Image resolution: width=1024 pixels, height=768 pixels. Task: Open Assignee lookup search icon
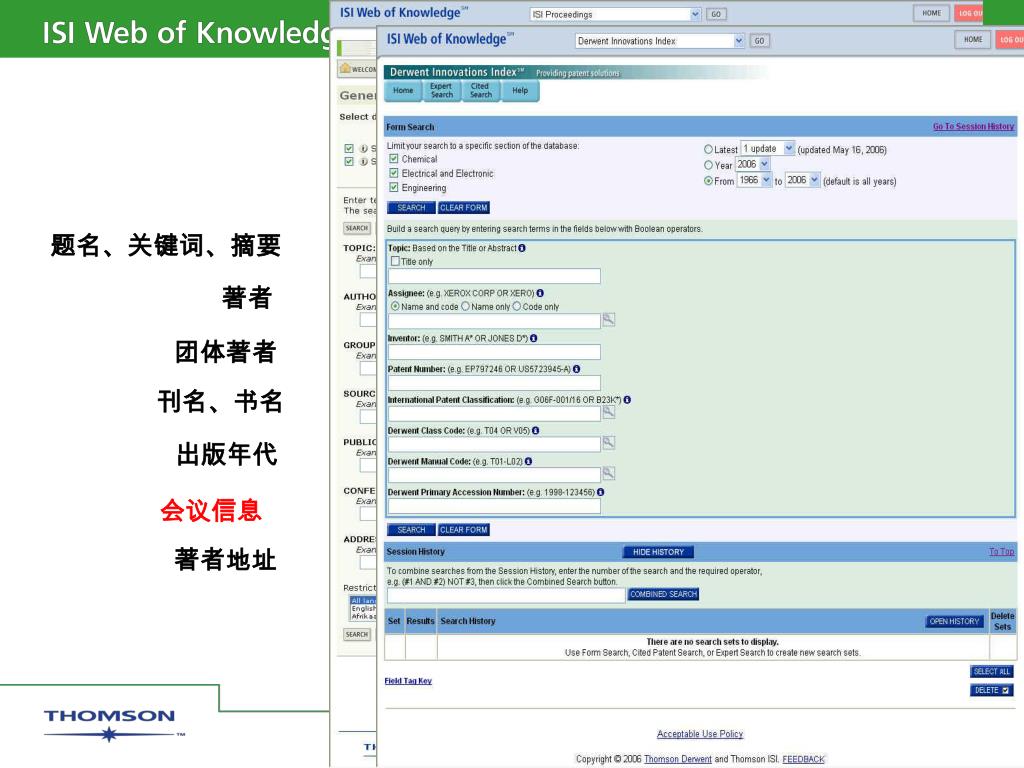coord(609,319)
